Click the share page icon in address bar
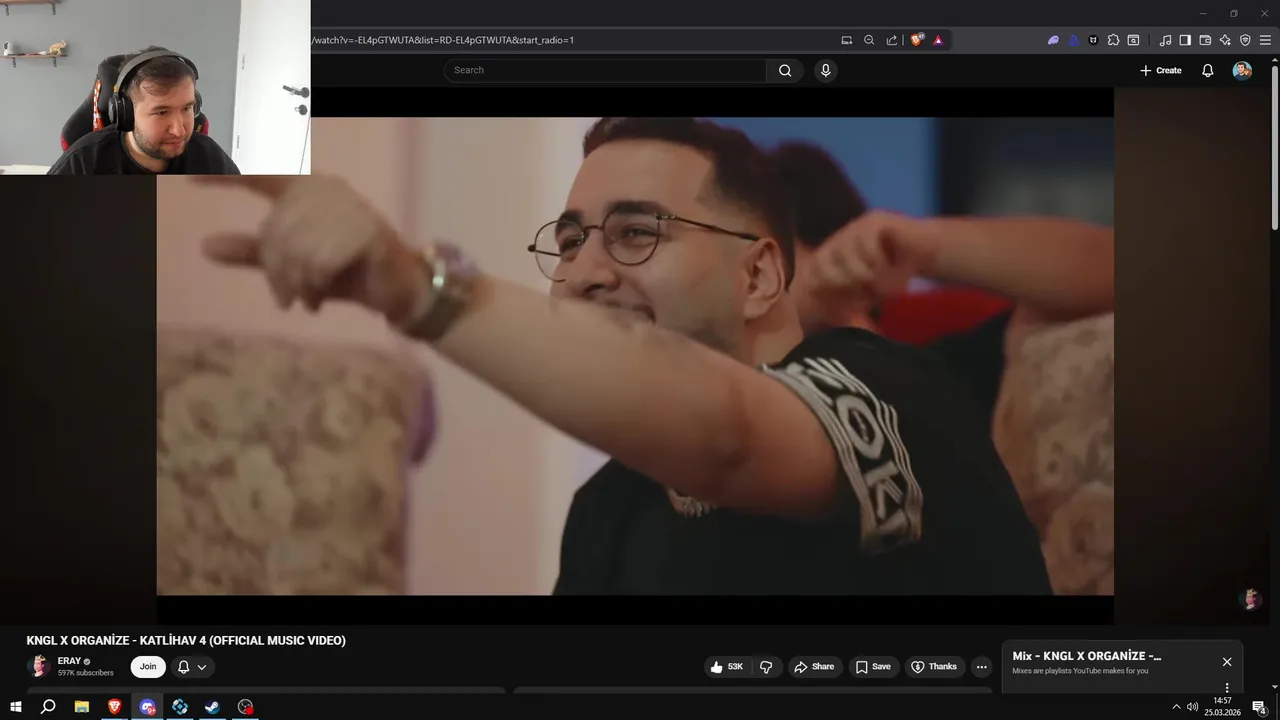The width and height of the screenshot is (1280, 720). 892,40
